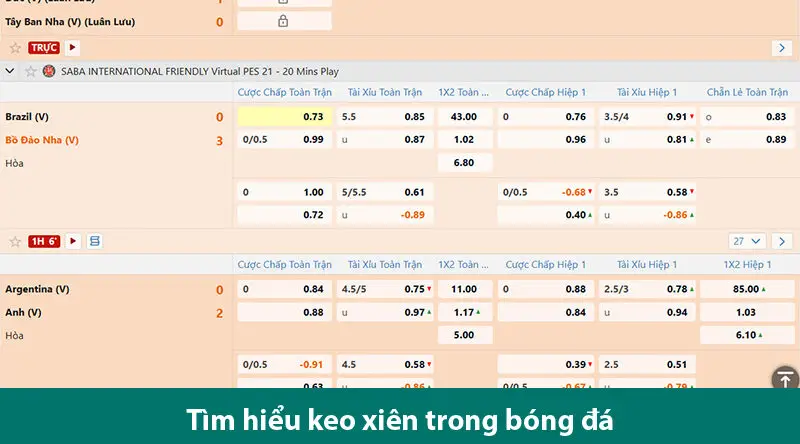Pick odd 'o' odds 0.83
Screen dimensions: 800x444
(x=747, y=116)
